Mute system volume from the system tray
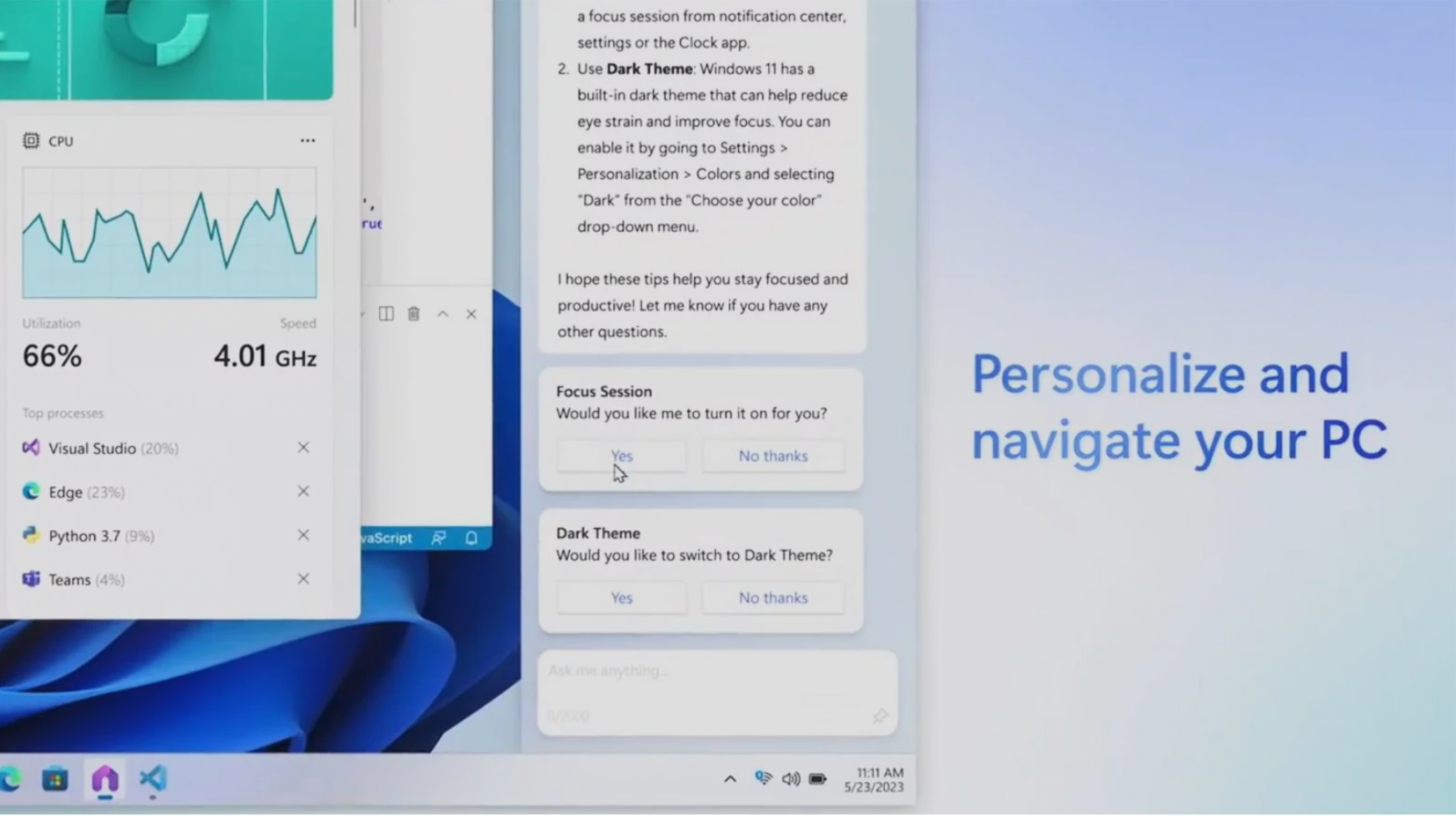1456x819 pixels. pos(791,778)
